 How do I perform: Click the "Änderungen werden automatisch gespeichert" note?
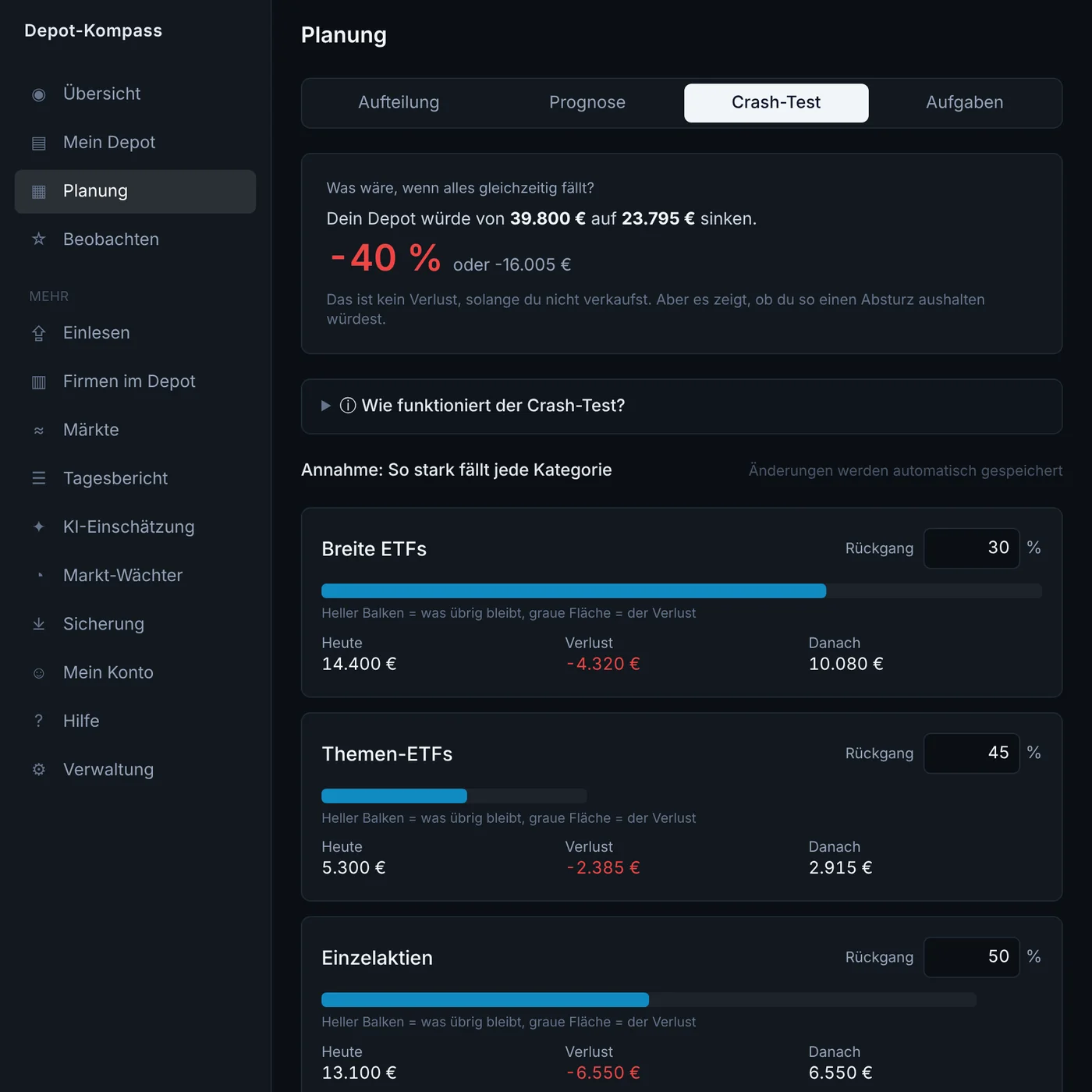click(906, 470)
